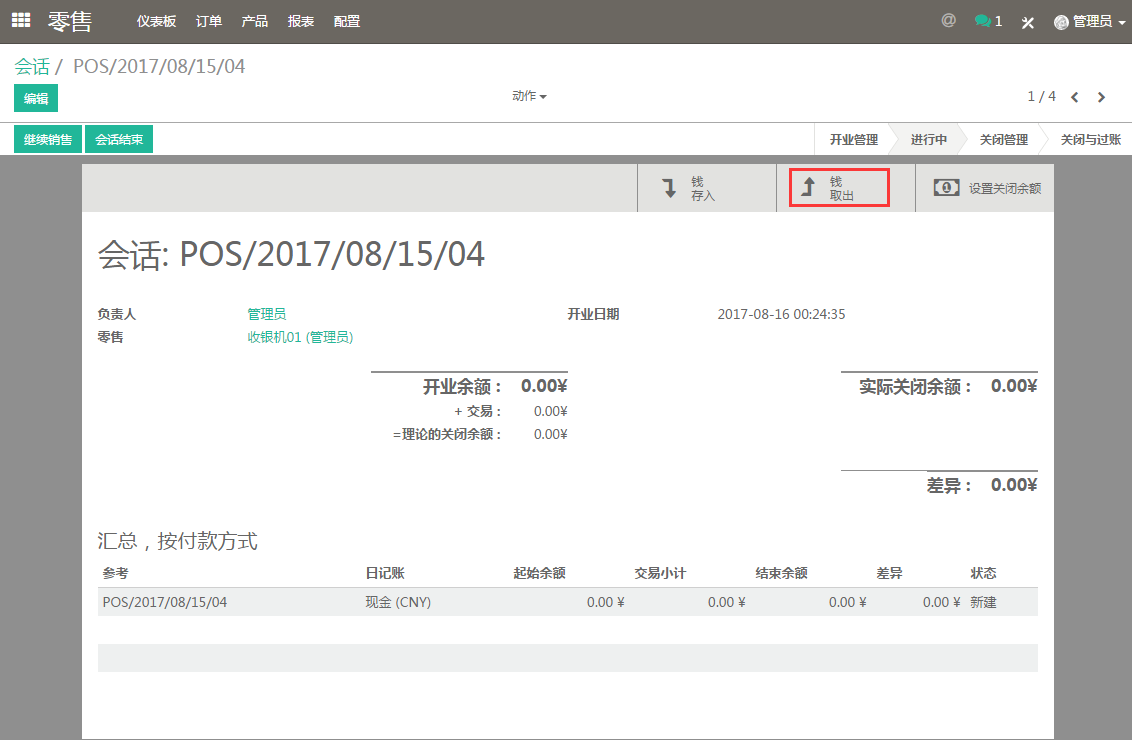Viewport: 1132px width, 740px height.
Task: Go back to 会话 breadcrumb
Action: point(32,66)
